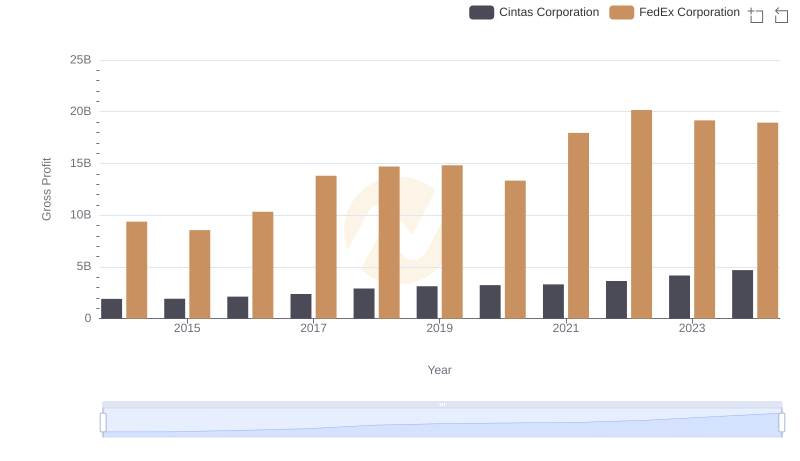Click the 15B y-axis label

point(81,163)
